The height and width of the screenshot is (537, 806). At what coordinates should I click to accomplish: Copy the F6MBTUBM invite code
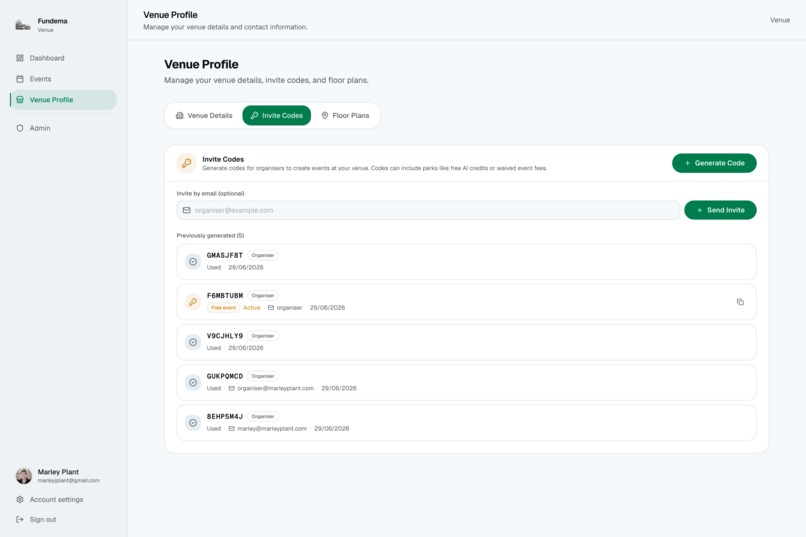click(x=740, y=302)
